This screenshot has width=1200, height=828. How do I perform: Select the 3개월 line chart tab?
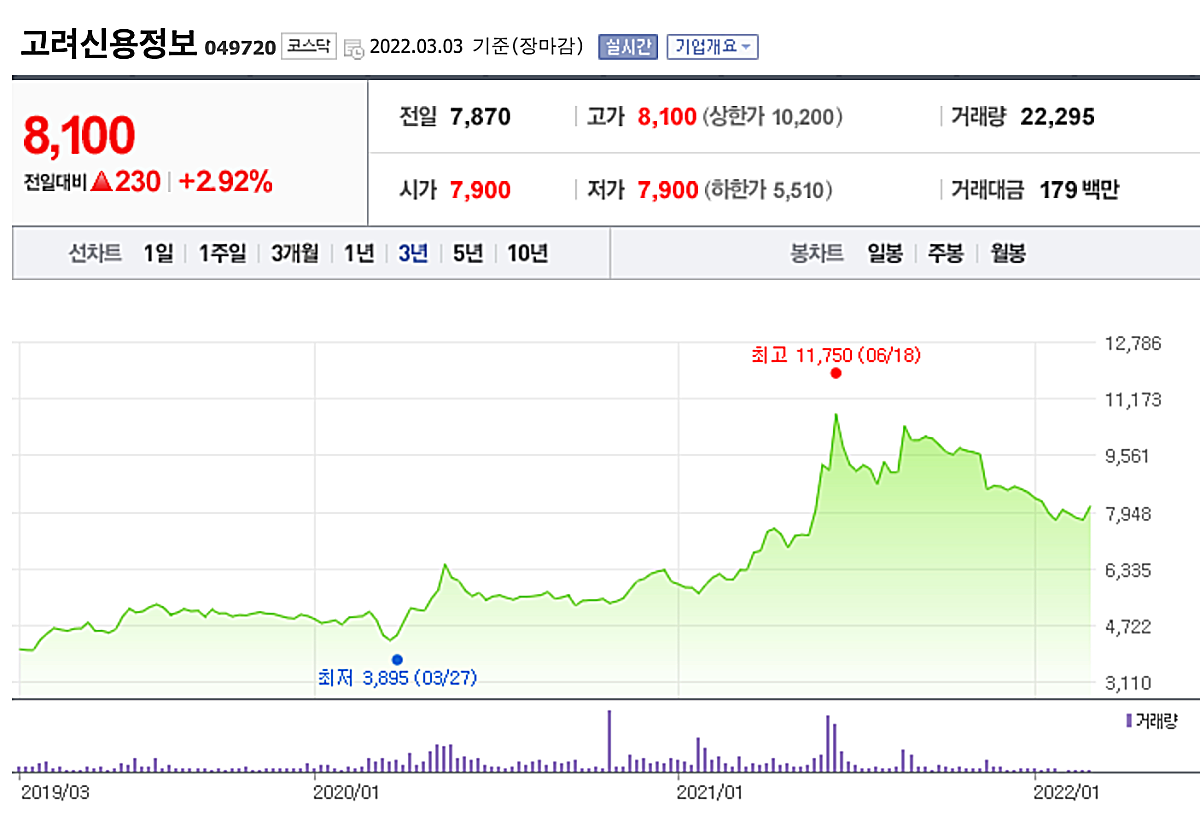click(x=294, y=253)
